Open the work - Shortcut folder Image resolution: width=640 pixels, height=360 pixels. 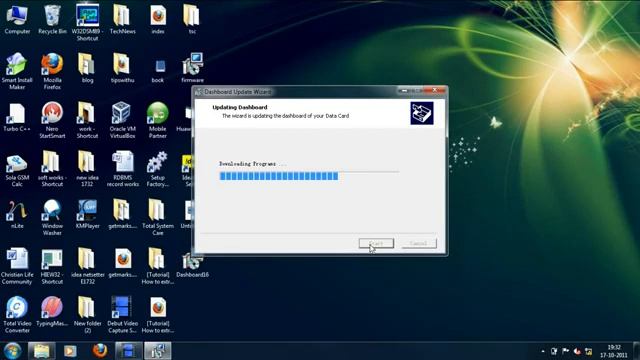pos(87,120)
